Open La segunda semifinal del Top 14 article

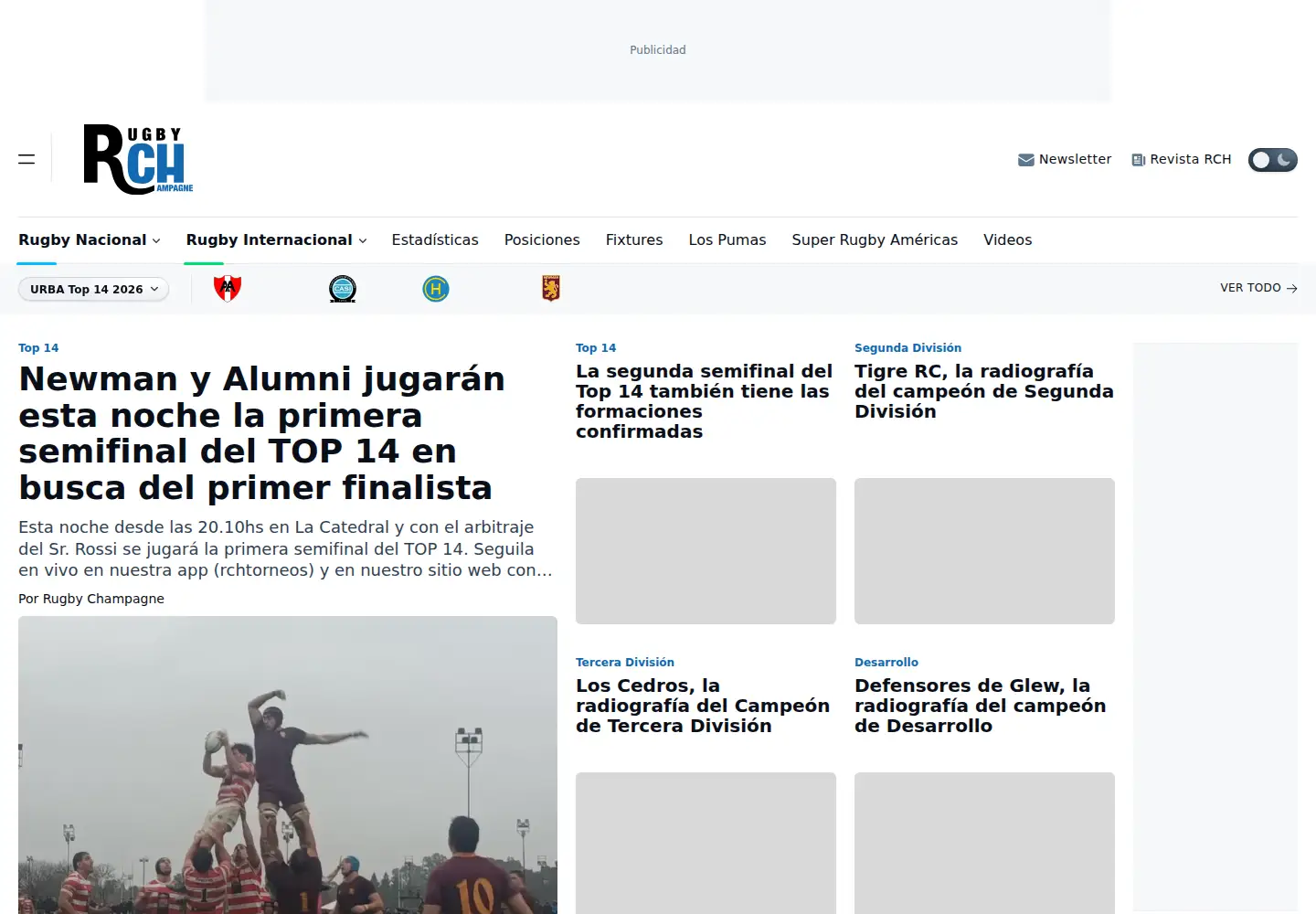click(704, 401)
